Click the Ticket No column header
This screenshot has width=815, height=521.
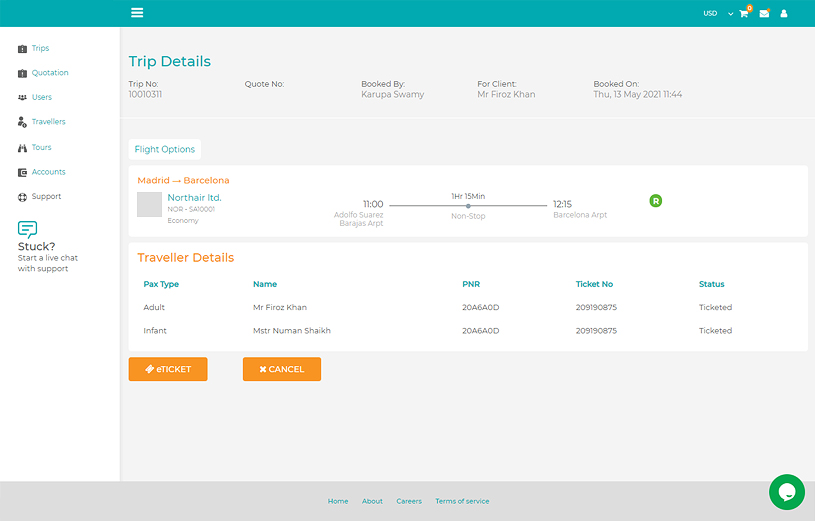point(594,284)
